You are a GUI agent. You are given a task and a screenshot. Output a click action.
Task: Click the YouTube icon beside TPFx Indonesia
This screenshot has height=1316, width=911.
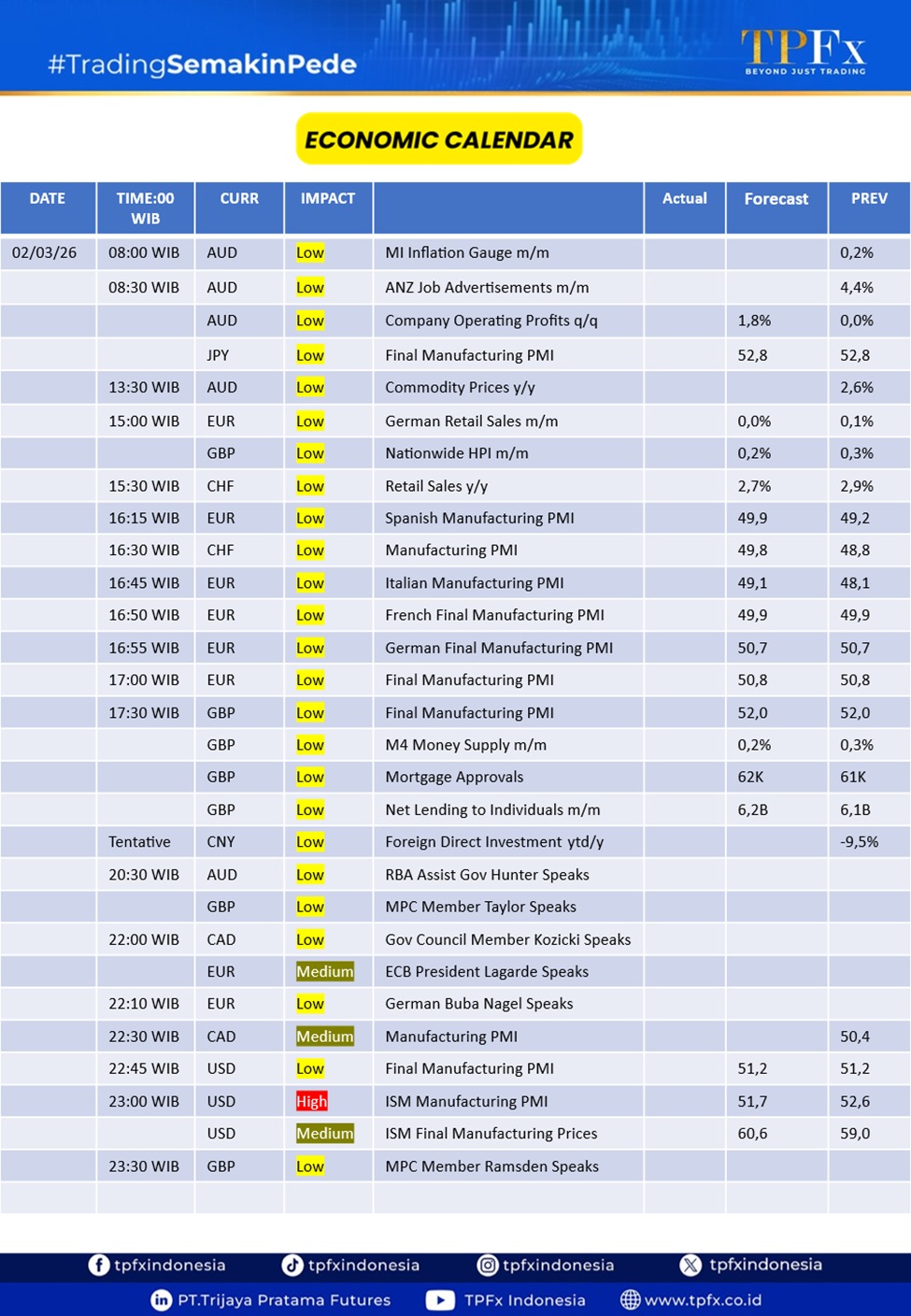coord(439,1300)
